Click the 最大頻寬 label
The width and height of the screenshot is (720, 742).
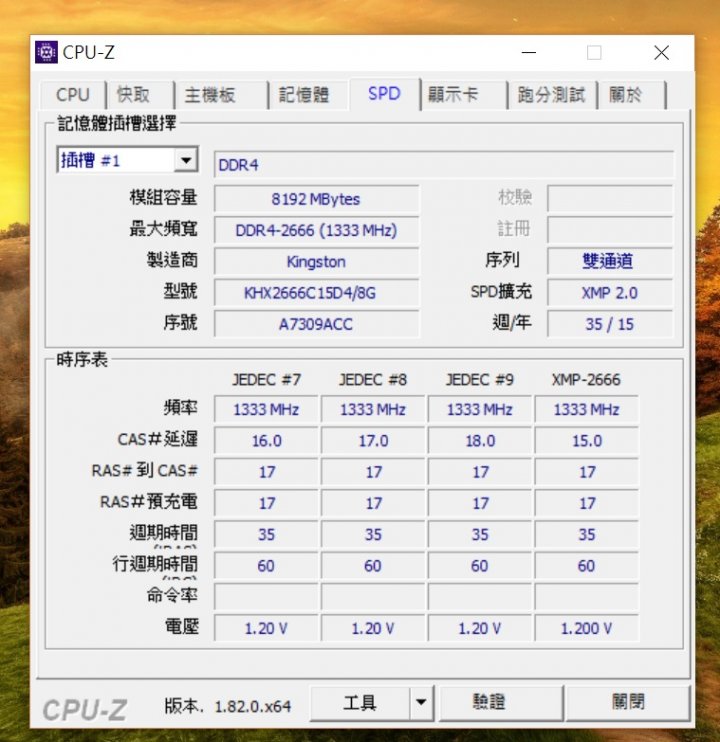pos(163,229)
